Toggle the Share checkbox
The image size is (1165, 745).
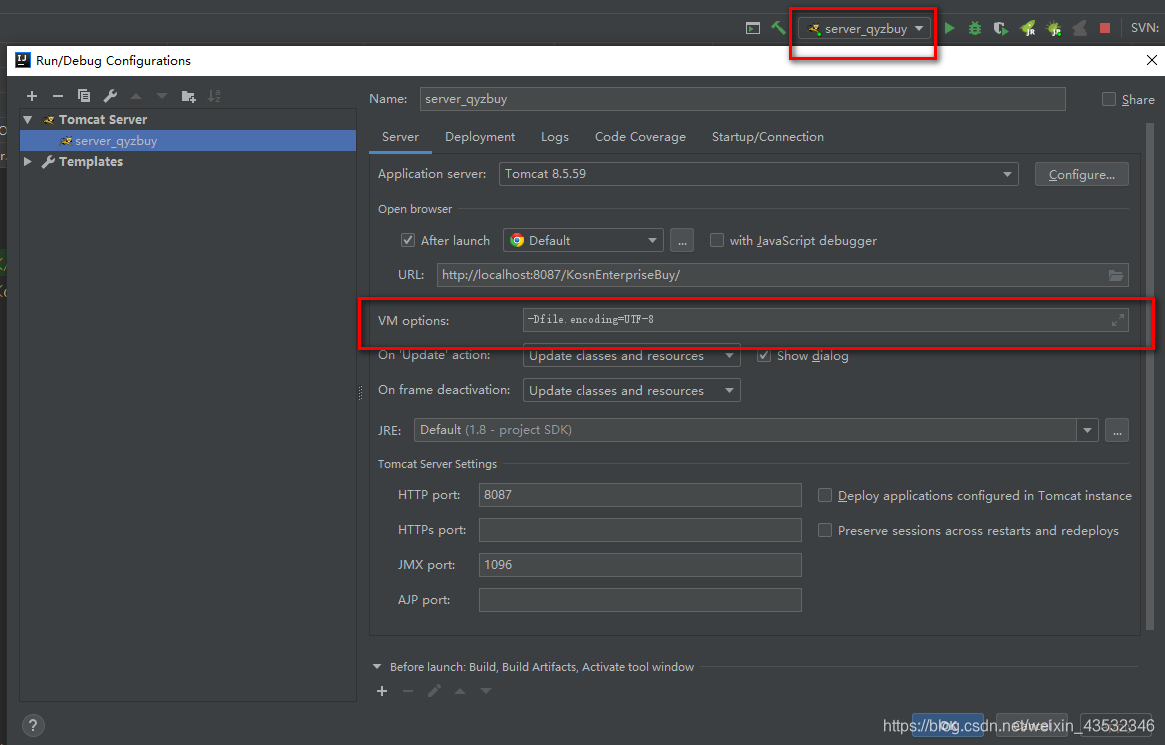[1109, 100]
